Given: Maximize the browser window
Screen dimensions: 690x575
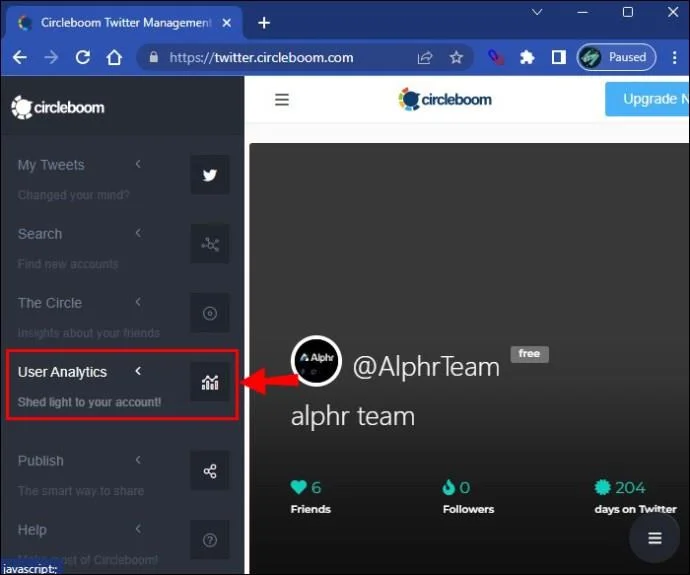Looking at the screenshot, I should (x=628, y=12).
